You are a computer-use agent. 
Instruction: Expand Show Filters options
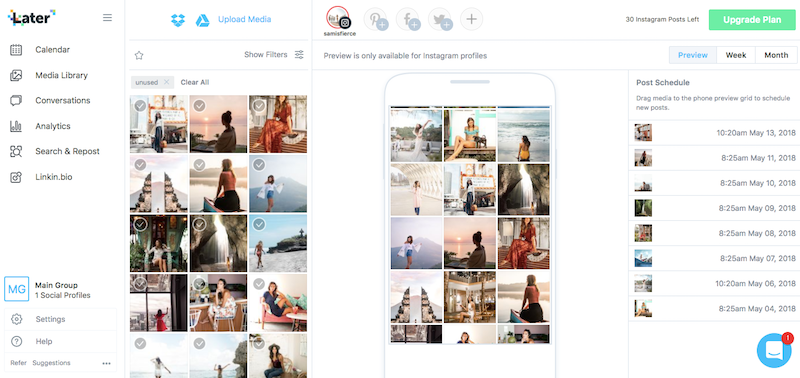[274, 55]
